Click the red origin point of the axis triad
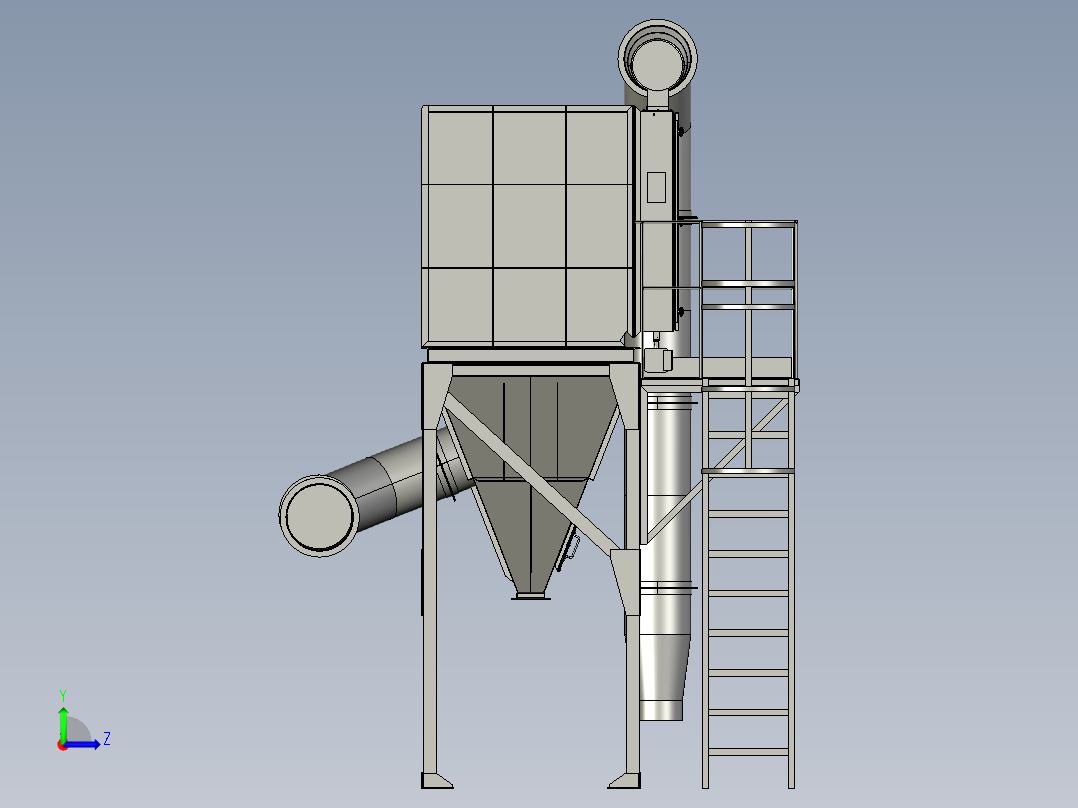The image size is (1078, 808). [63, 745]
